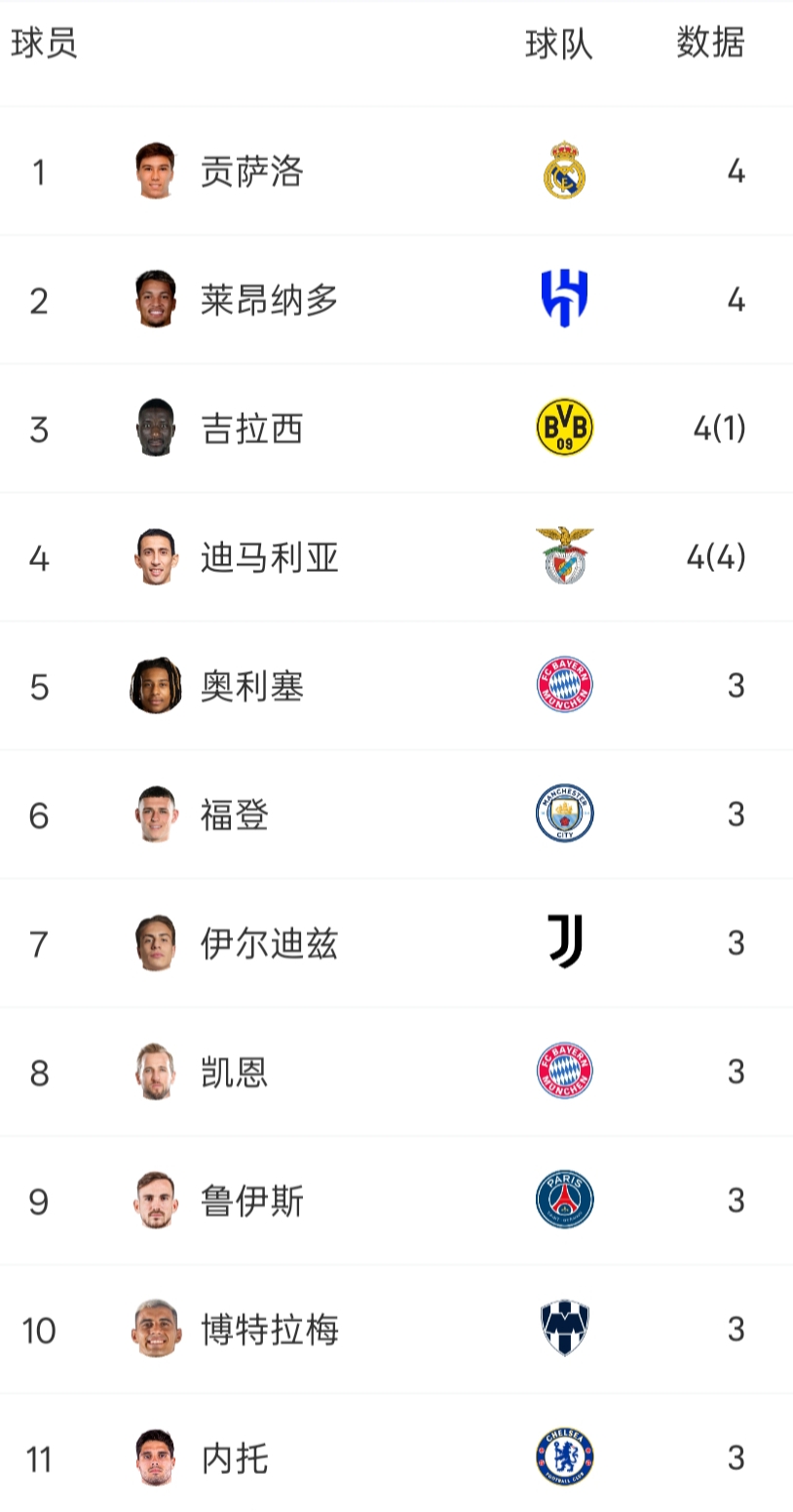Tap the Borussia Dortmund BVB logo
793x1512 pixels.
pos(564,428)
